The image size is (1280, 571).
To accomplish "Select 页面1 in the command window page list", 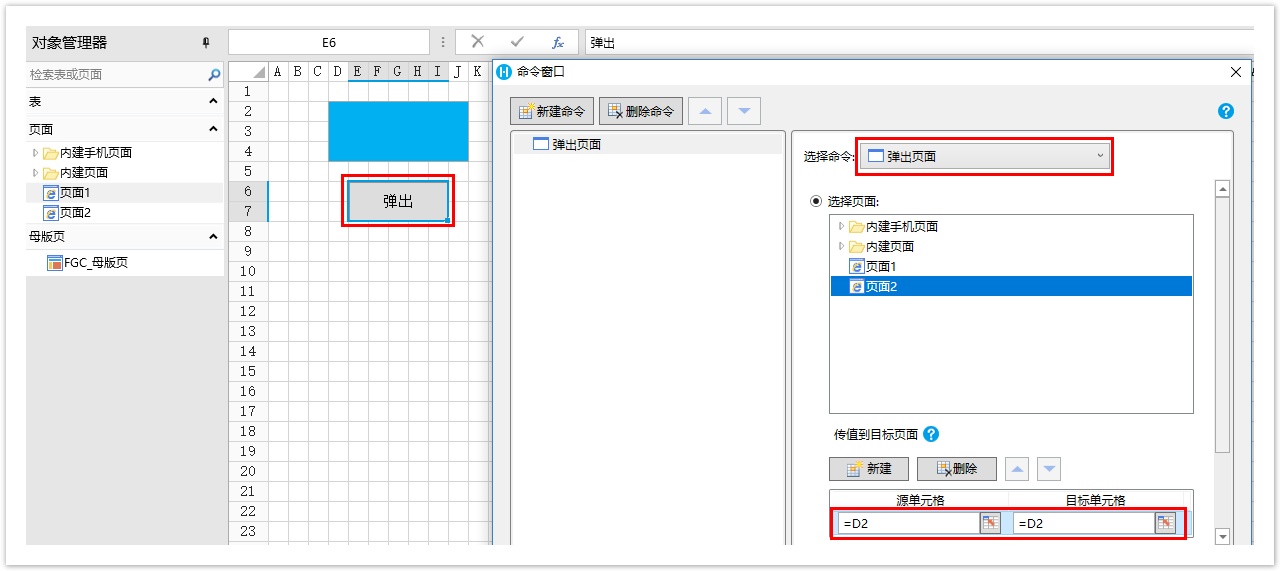I will point(880,266).
